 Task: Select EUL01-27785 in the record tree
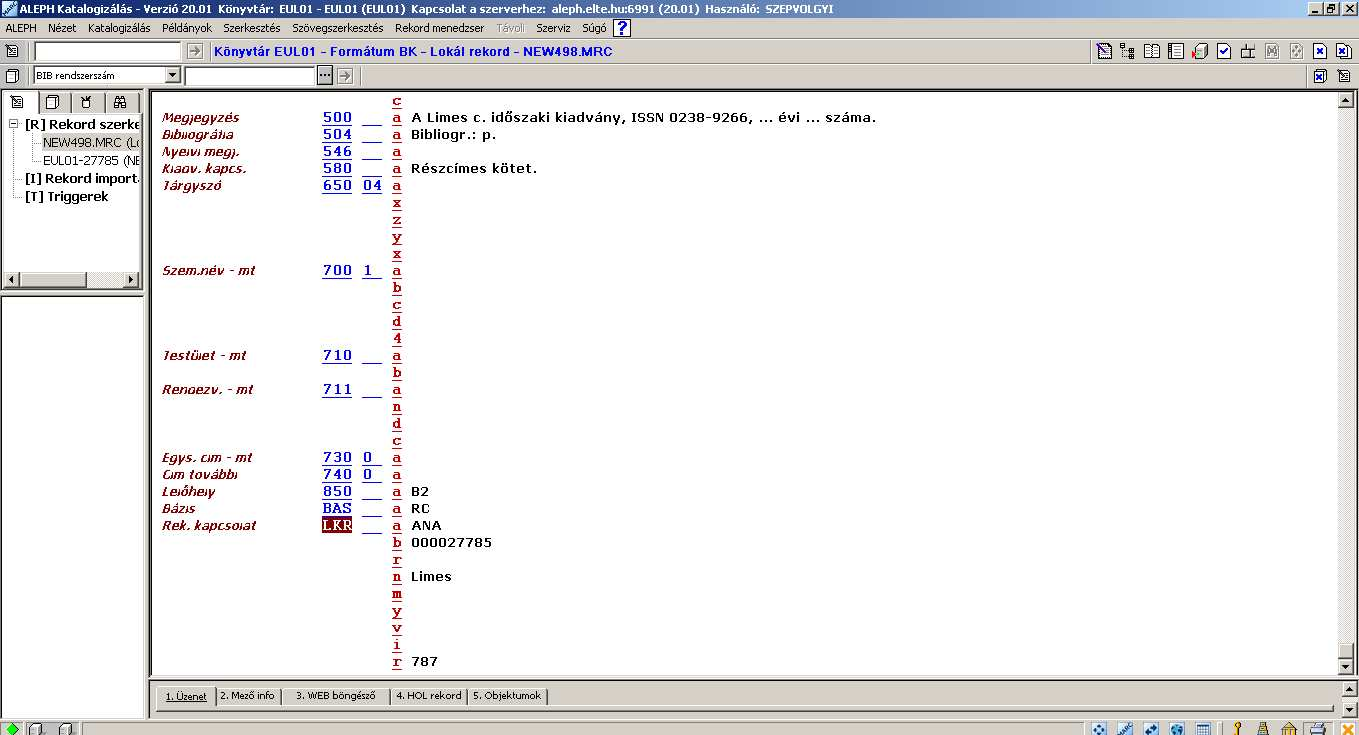click(x=91, y=160)
